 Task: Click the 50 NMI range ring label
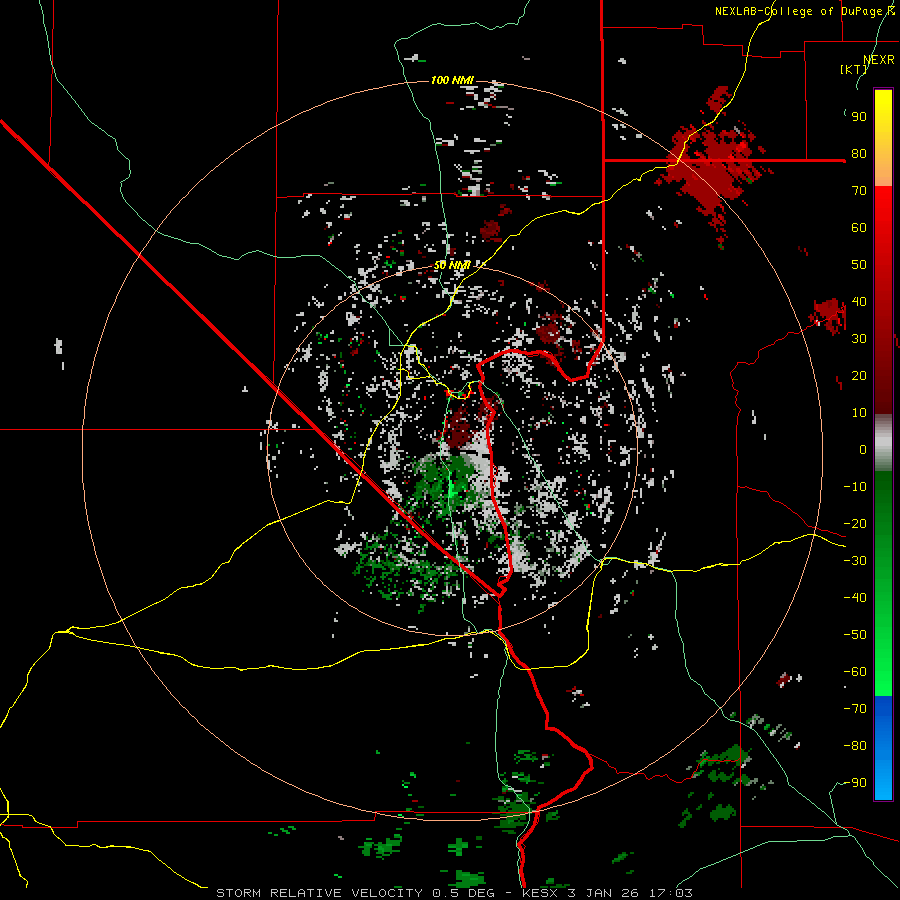(452, 265)
